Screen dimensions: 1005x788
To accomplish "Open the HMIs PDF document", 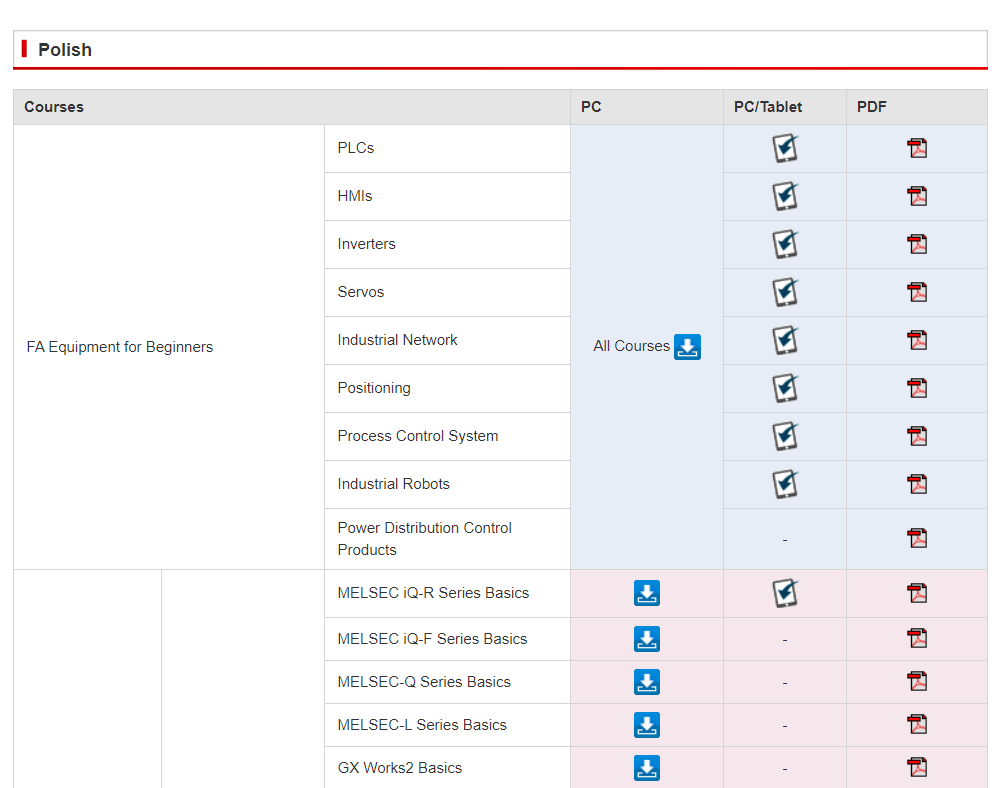I will (x=917, y=197).
